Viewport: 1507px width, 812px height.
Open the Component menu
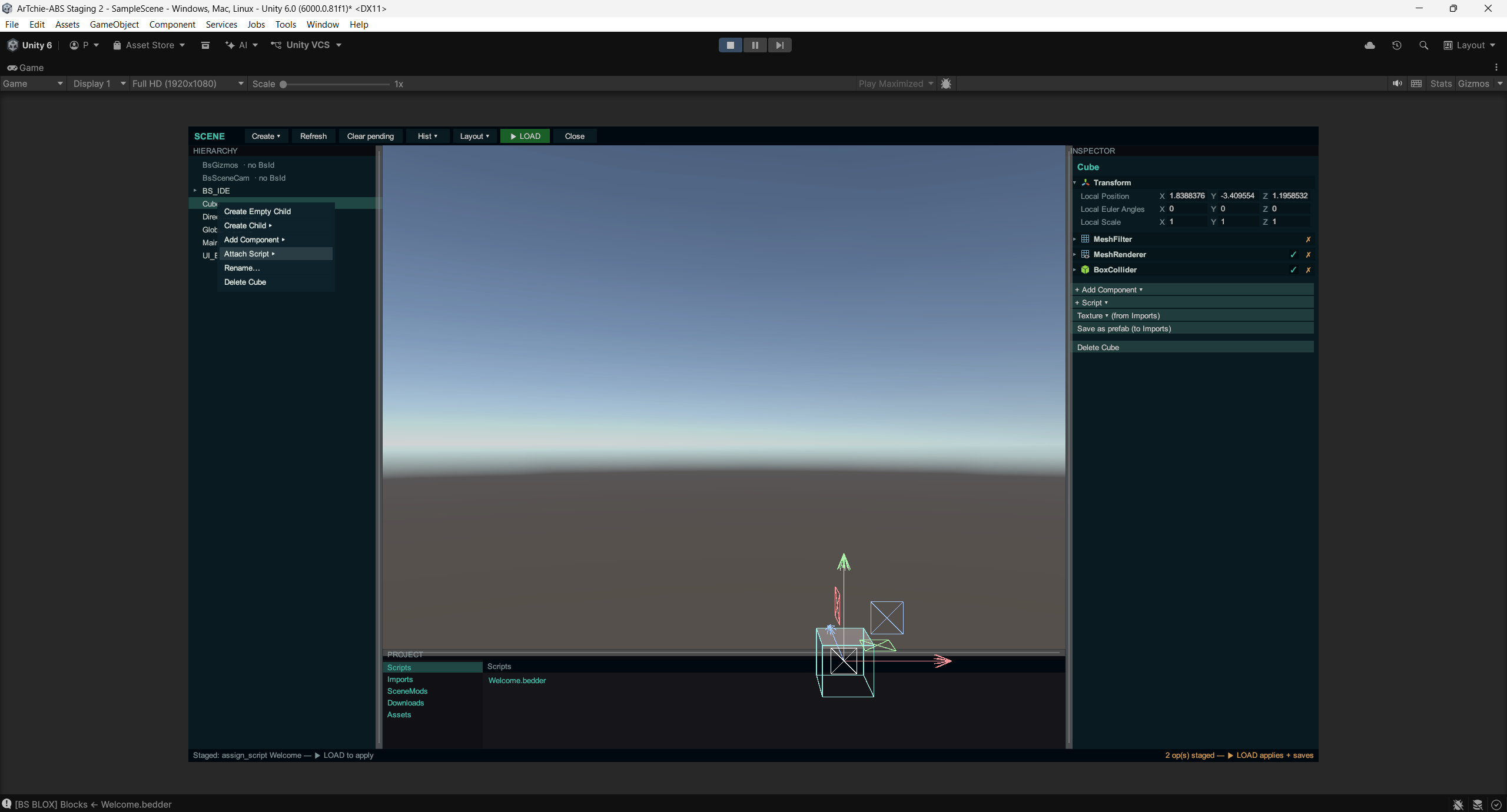172,25
